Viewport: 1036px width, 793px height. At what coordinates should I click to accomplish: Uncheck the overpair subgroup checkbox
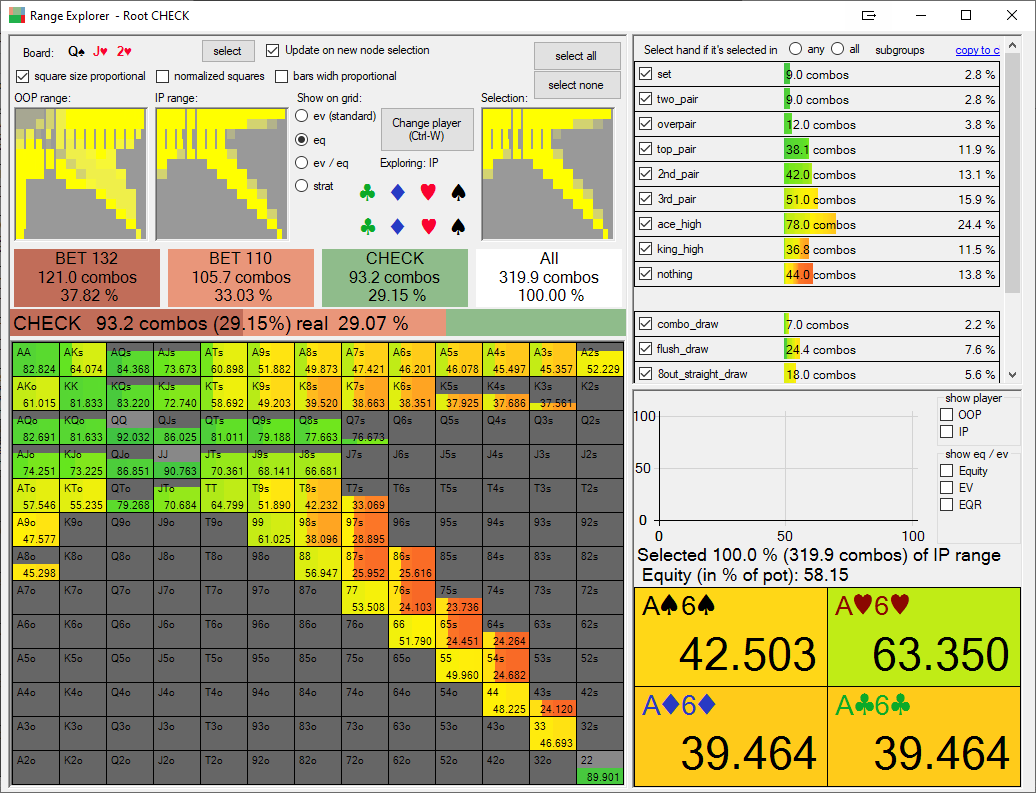pos(646,124)
